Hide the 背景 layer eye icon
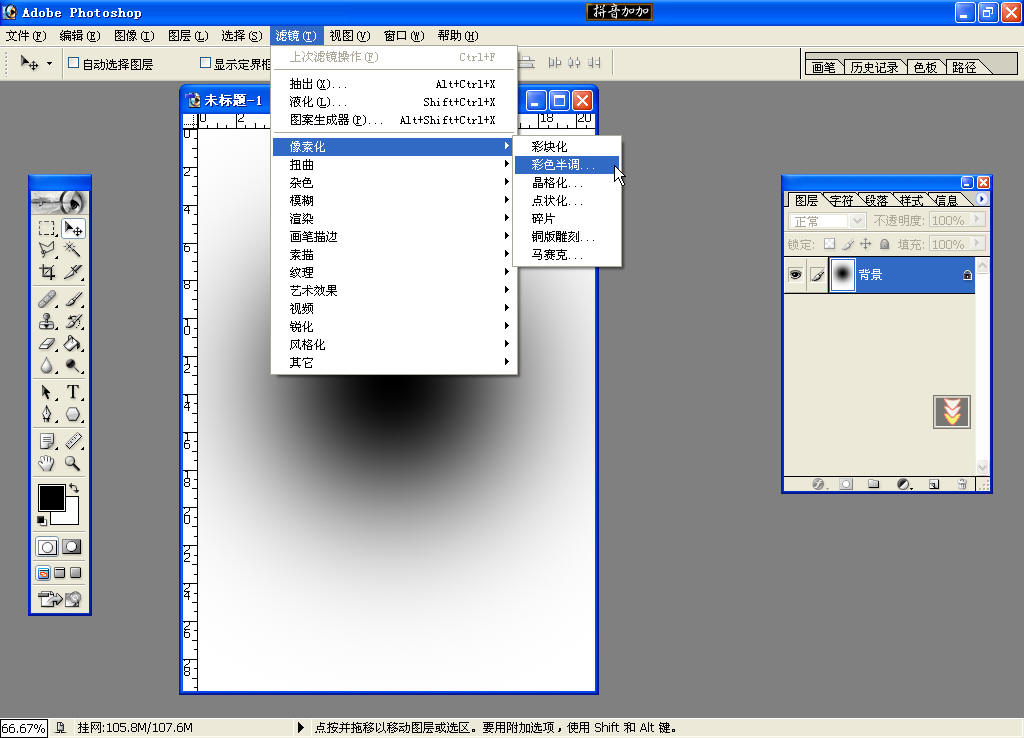Screen dimensions: 1024x738 [795, 274]
